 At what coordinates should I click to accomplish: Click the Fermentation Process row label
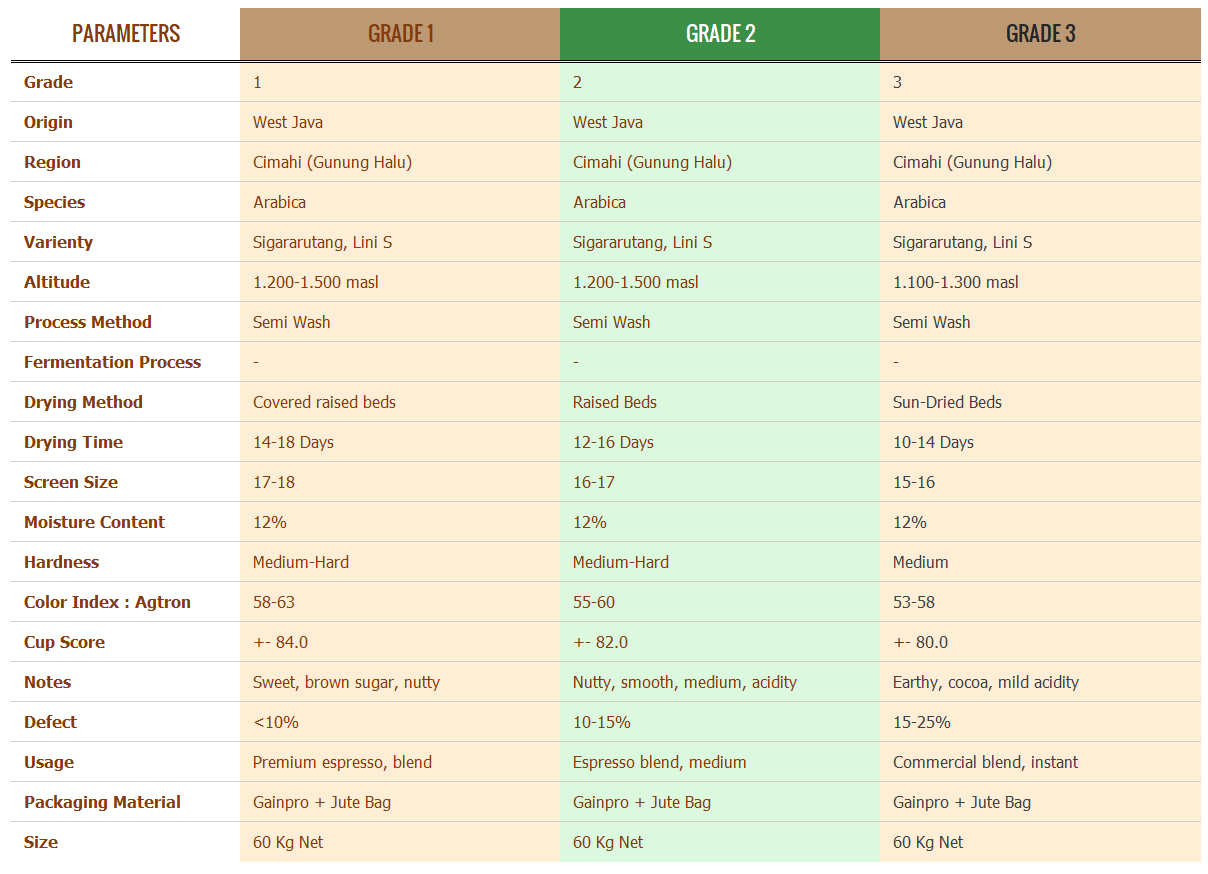click(x=112, y=362)
